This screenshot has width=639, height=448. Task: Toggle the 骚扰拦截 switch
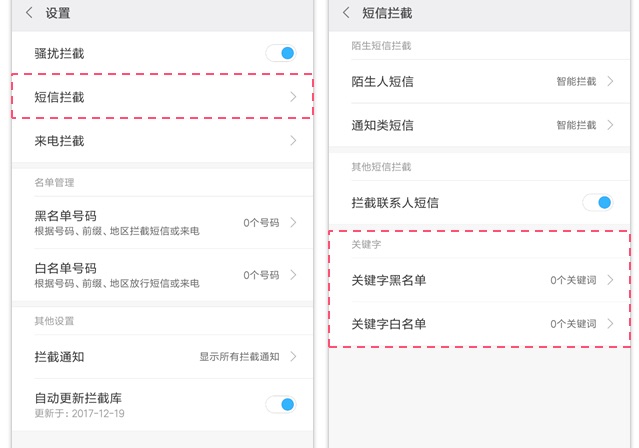(x=281, y=53)
